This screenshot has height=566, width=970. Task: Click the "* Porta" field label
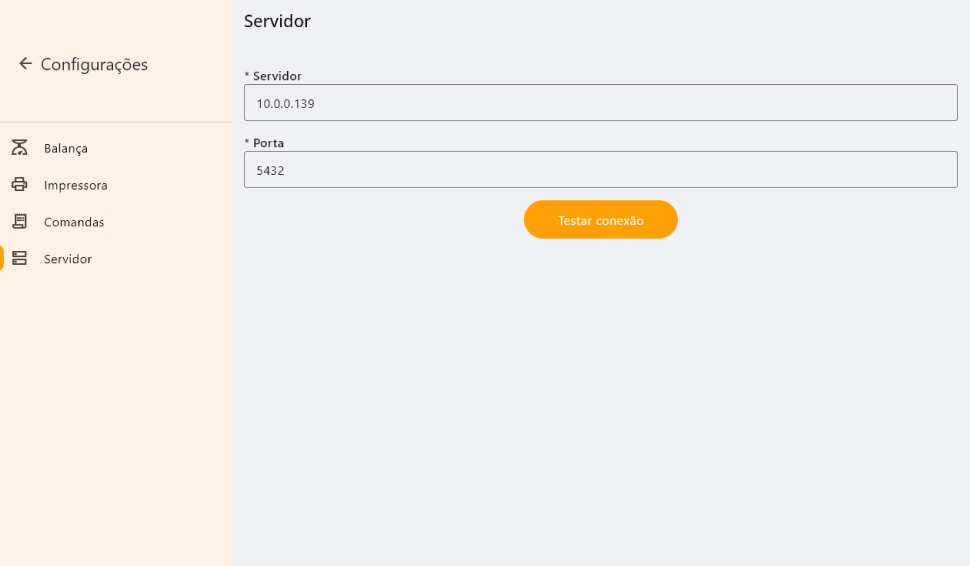[x=264, y=143]
